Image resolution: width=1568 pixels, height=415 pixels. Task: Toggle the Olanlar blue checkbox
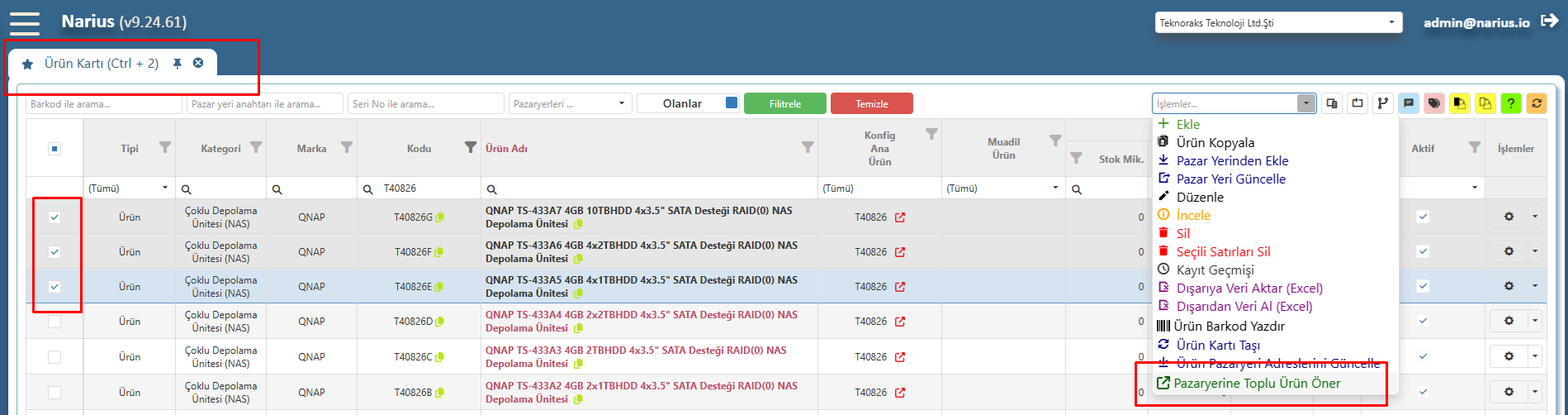point(732,103)
